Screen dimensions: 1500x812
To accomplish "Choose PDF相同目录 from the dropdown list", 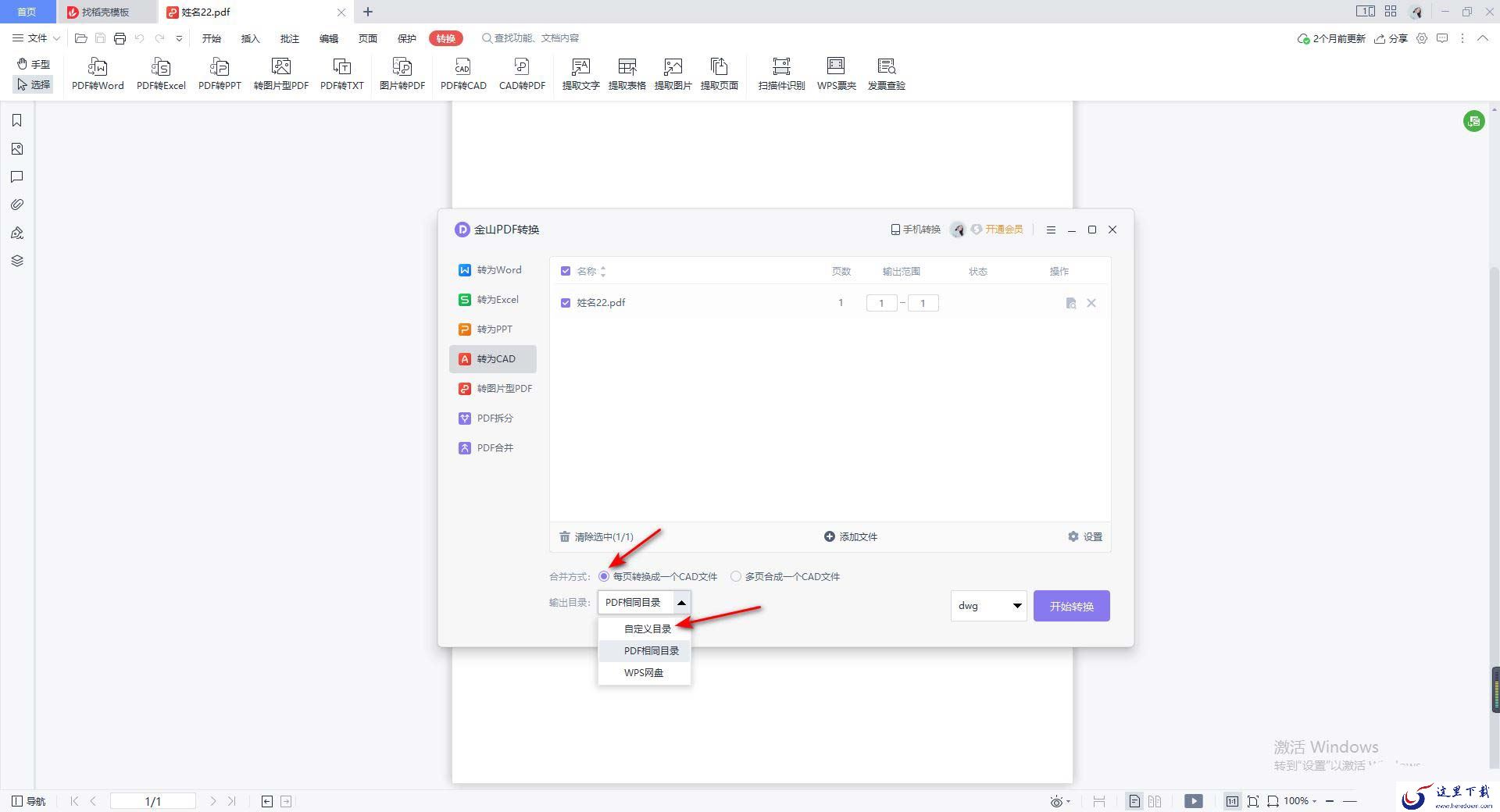I will point(645,650).
